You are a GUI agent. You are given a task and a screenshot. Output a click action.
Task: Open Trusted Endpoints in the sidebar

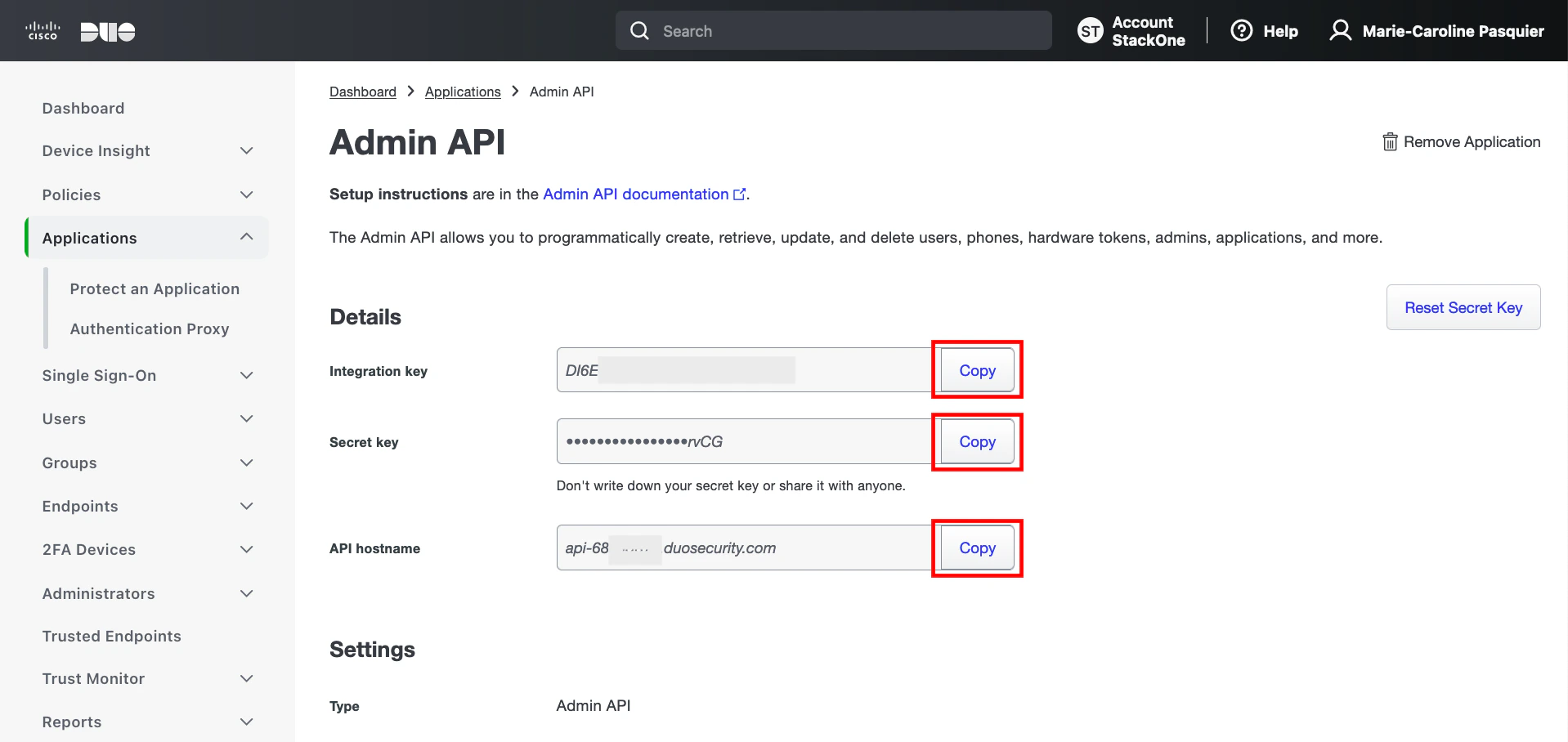[112, 636]
